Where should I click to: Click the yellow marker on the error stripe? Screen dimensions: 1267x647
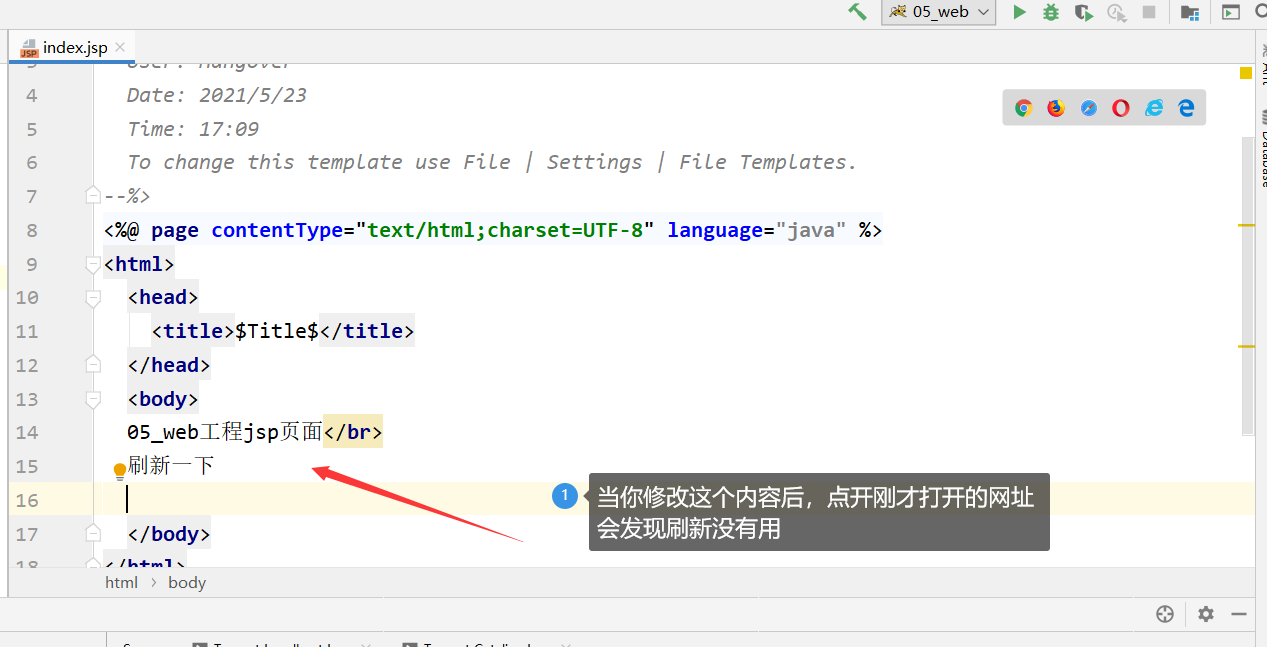tap(1245, 72)
